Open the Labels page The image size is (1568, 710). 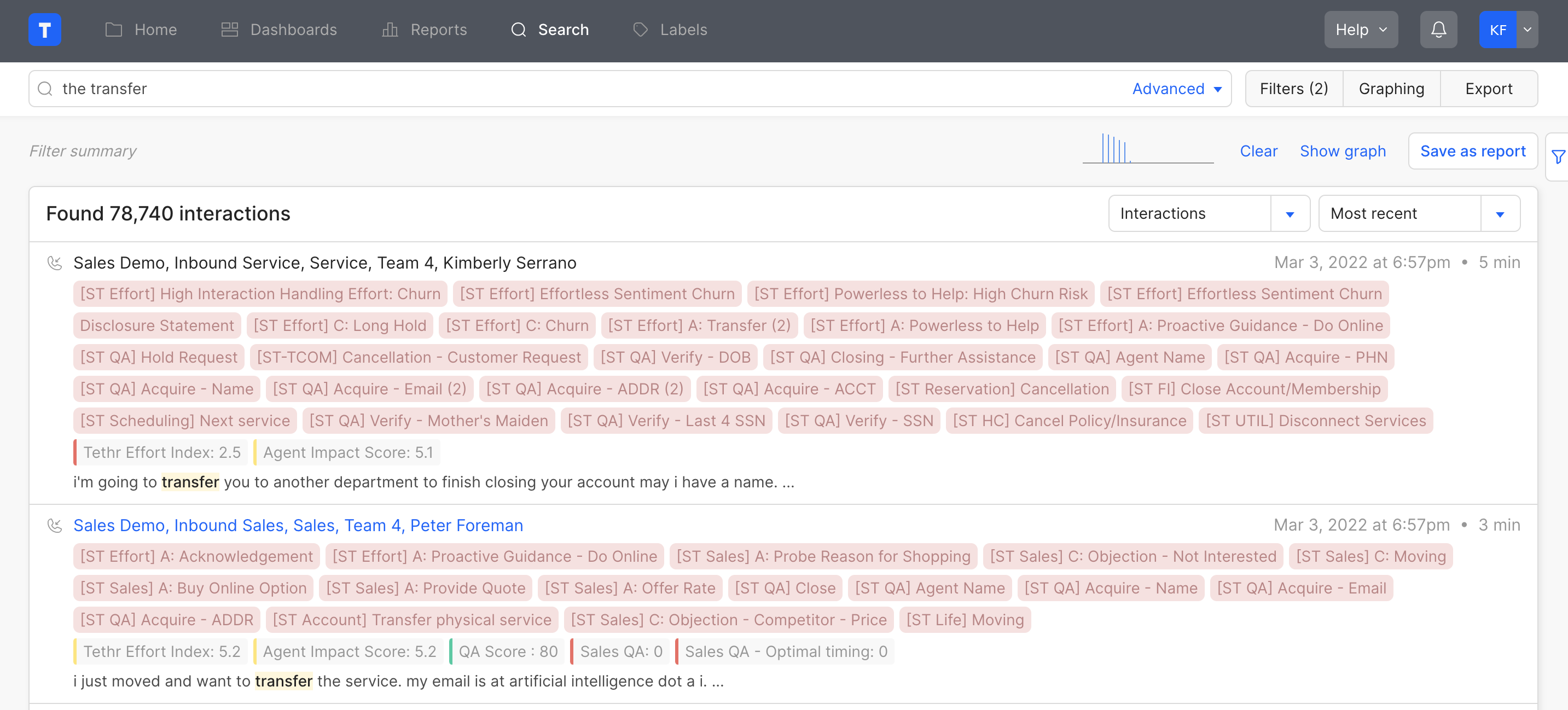(670, 29)
